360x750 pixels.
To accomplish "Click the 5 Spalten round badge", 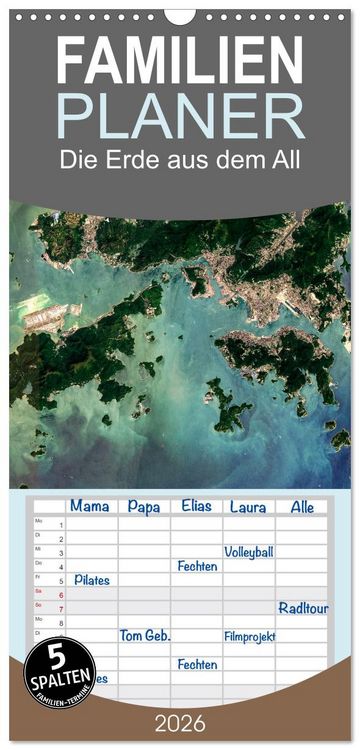I will point(60,673).
